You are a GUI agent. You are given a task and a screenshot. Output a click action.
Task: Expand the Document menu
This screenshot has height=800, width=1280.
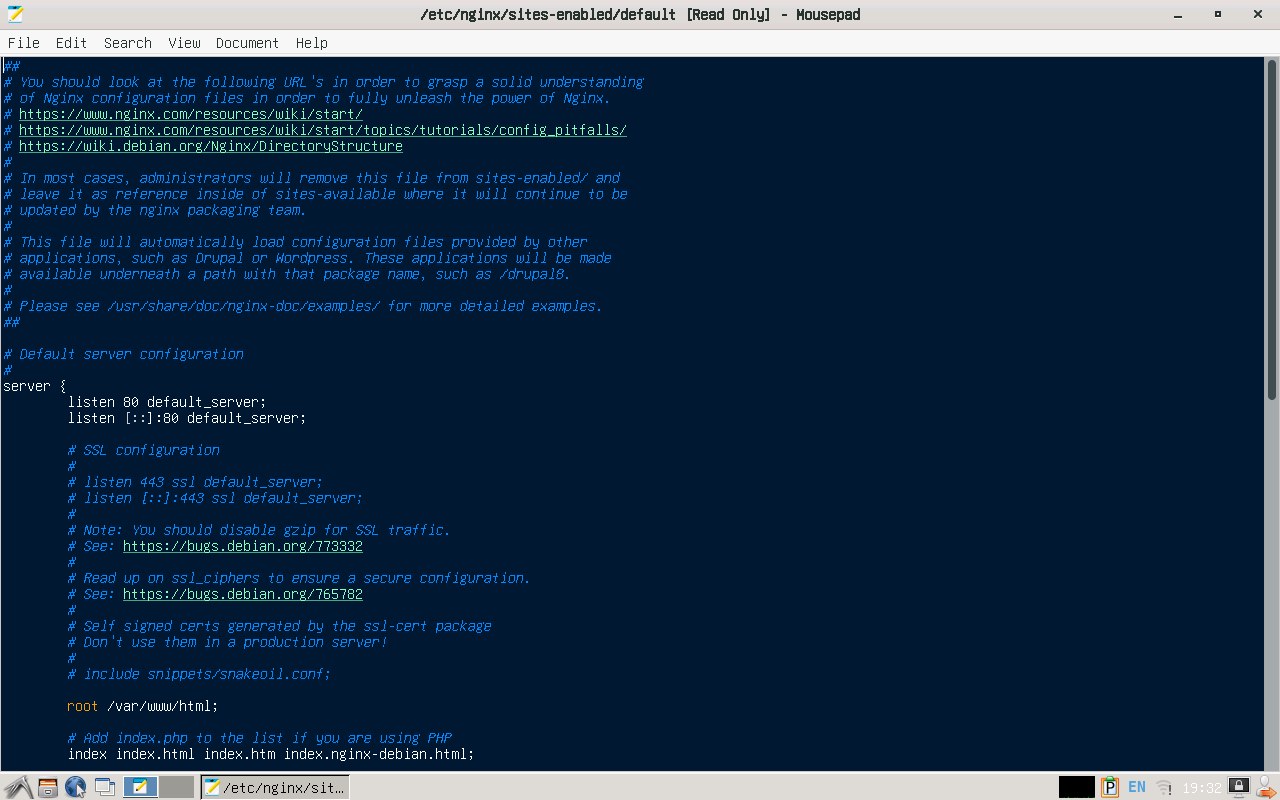pyautogui.click(x=247, y=43)
